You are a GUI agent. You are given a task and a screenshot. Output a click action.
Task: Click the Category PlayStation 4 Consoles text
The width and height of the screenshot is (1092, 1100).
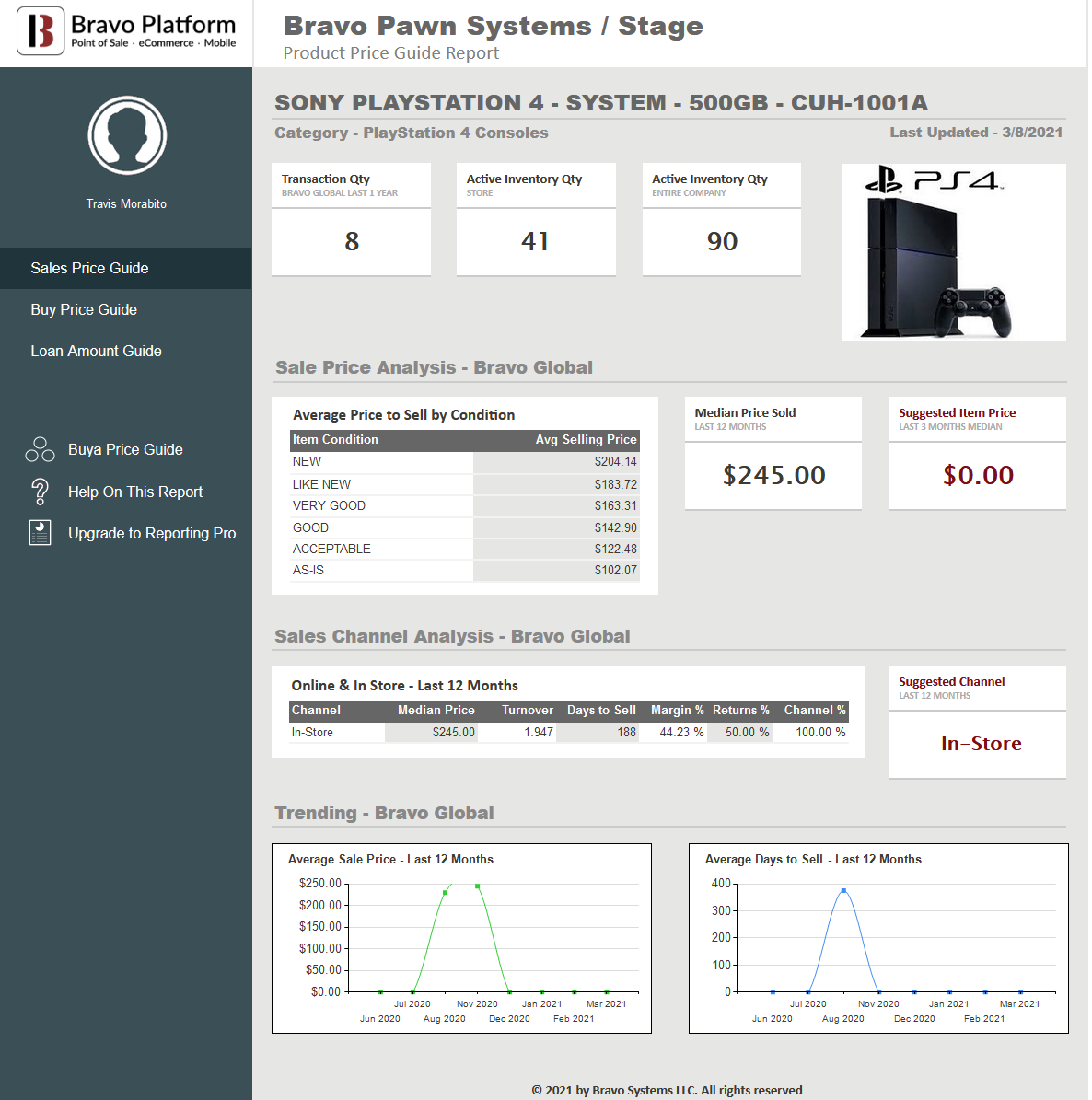(x=412, y=133)
